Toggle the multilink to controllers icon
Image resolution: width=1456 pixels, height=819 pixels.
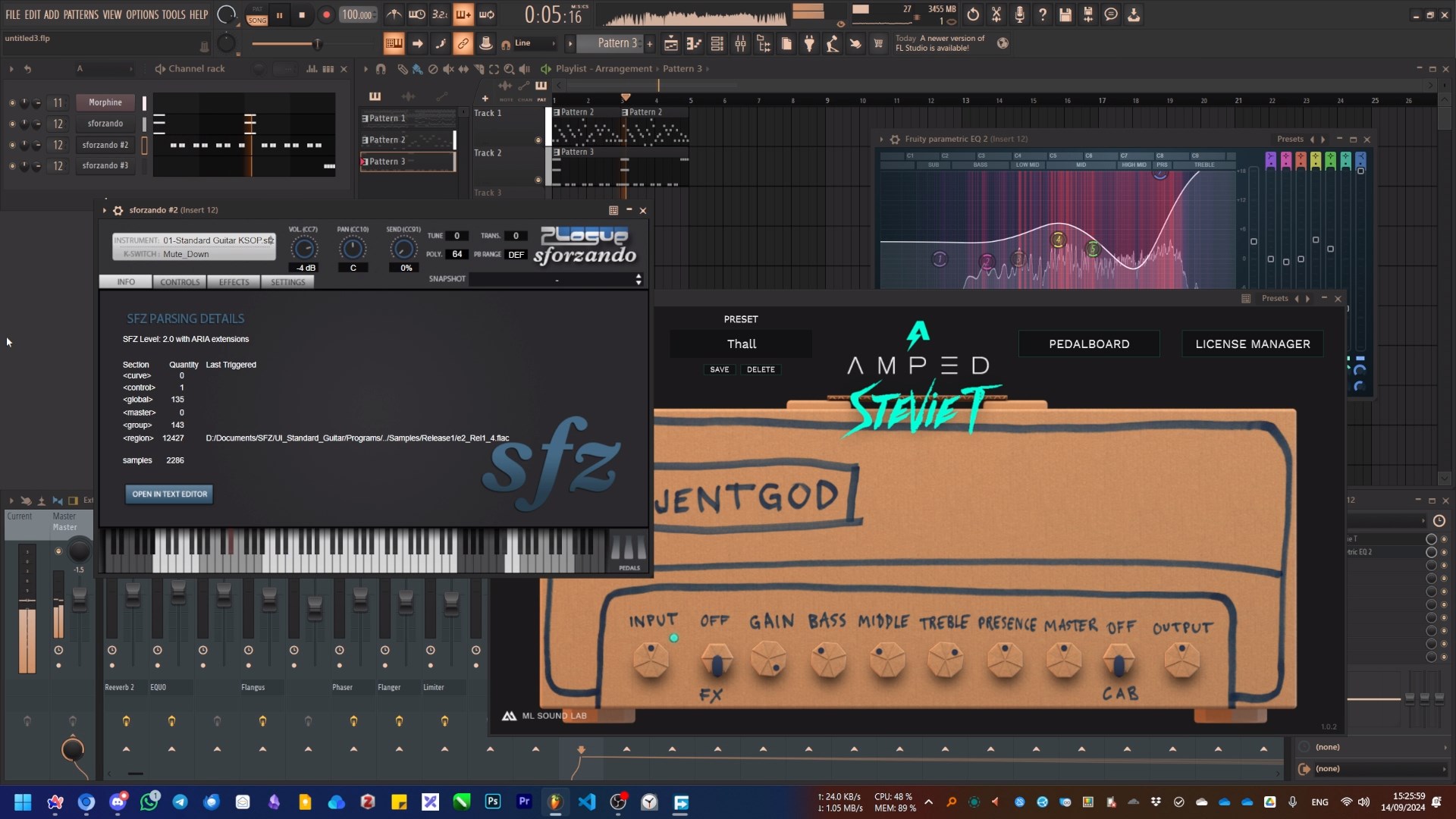pos(463,43)
